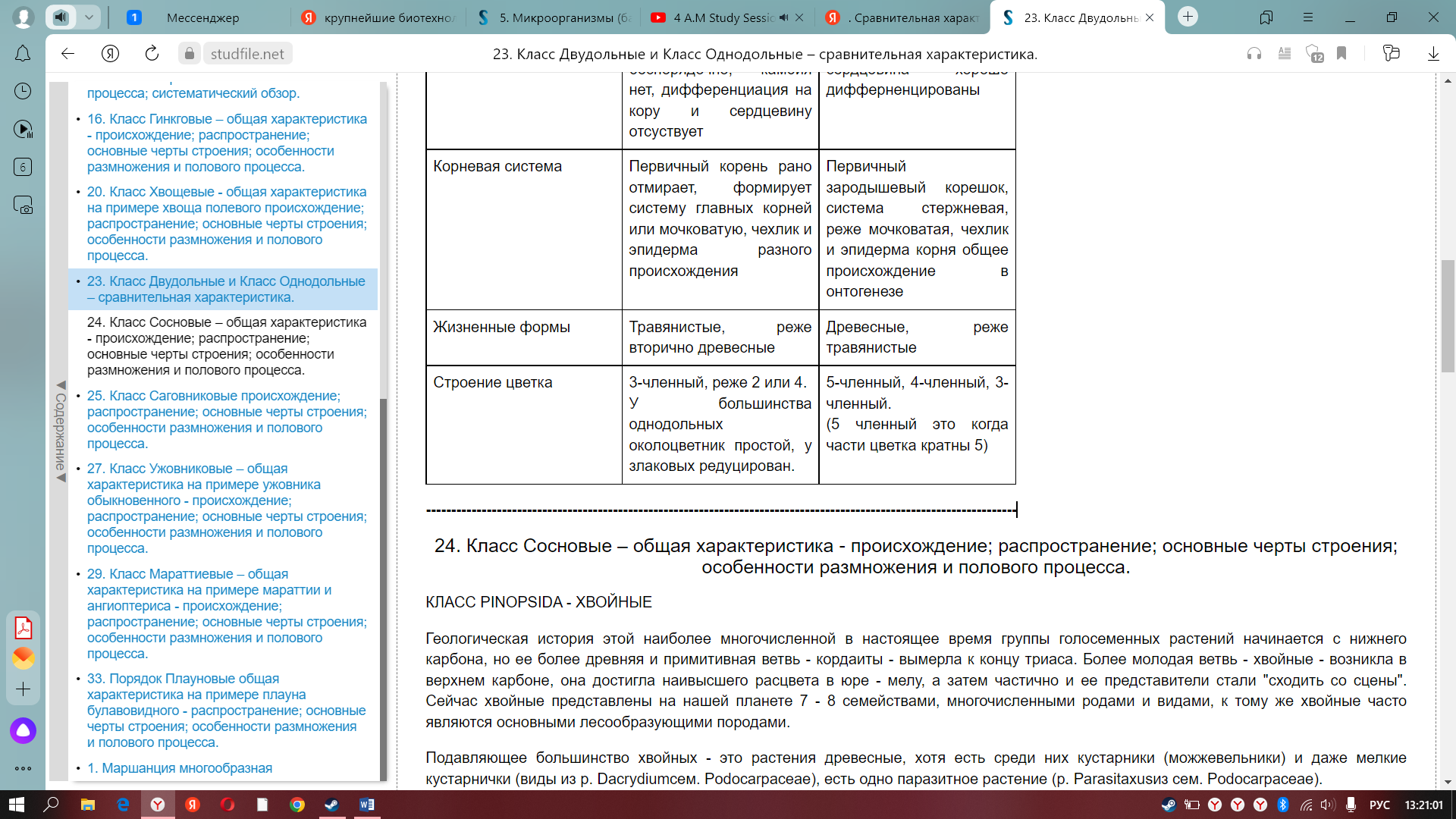
Task: Open link 29. Класс Мараттиевые
Action: click(x=227, y=613)
